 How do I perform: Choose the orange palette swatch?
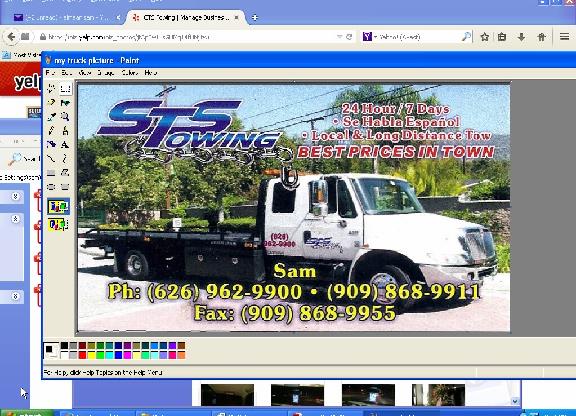(181, 355)
